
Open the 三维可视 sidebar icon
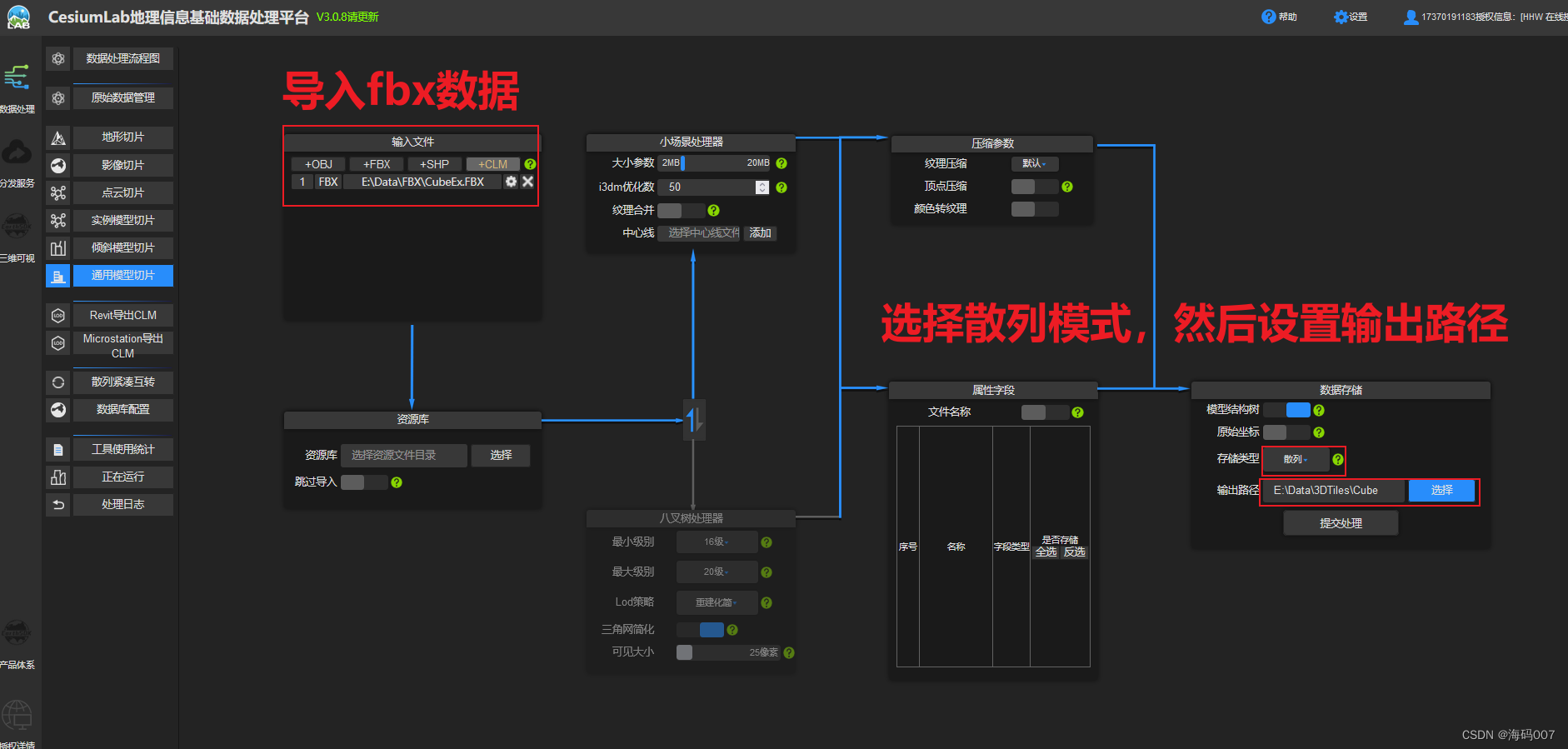click(x=17, y=226)
